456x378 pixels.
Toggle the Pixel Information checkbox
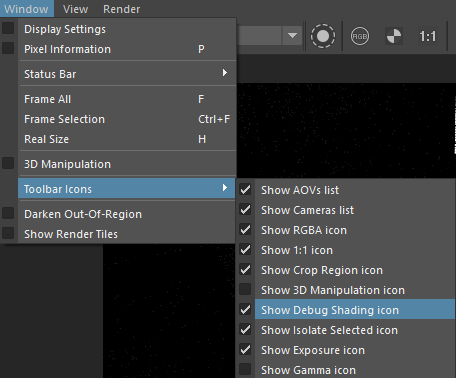point(8,48)
